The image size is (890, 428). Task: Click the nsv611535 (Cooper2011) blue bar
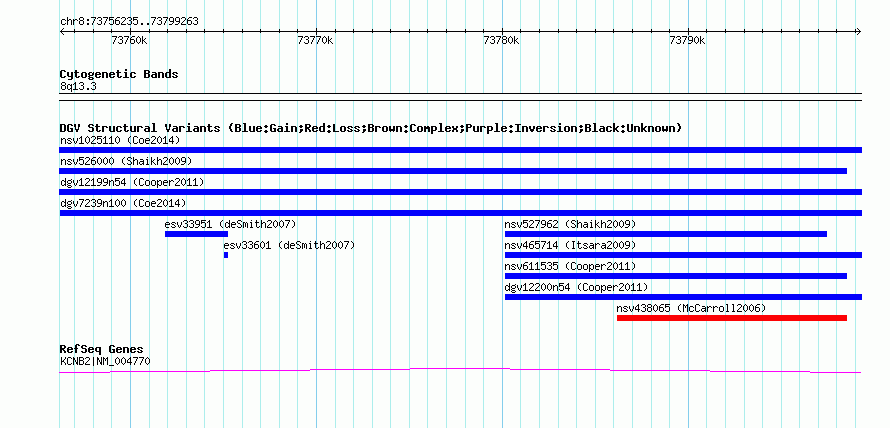(675, 276)
